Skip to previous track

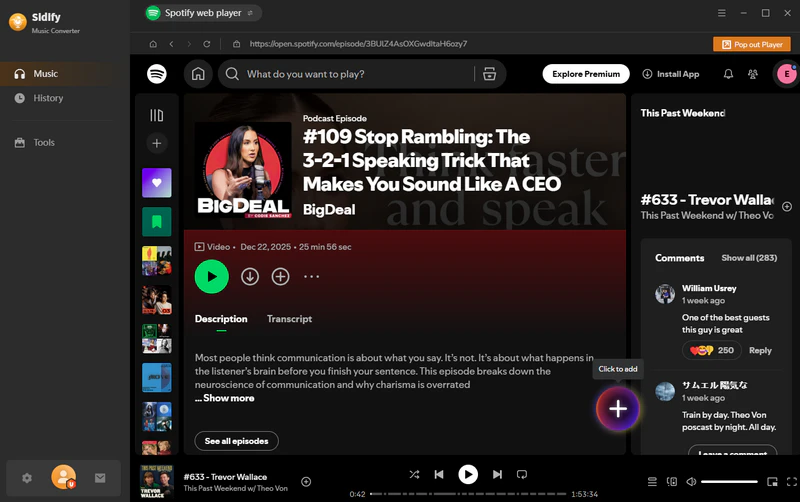[x=439, y=474]
